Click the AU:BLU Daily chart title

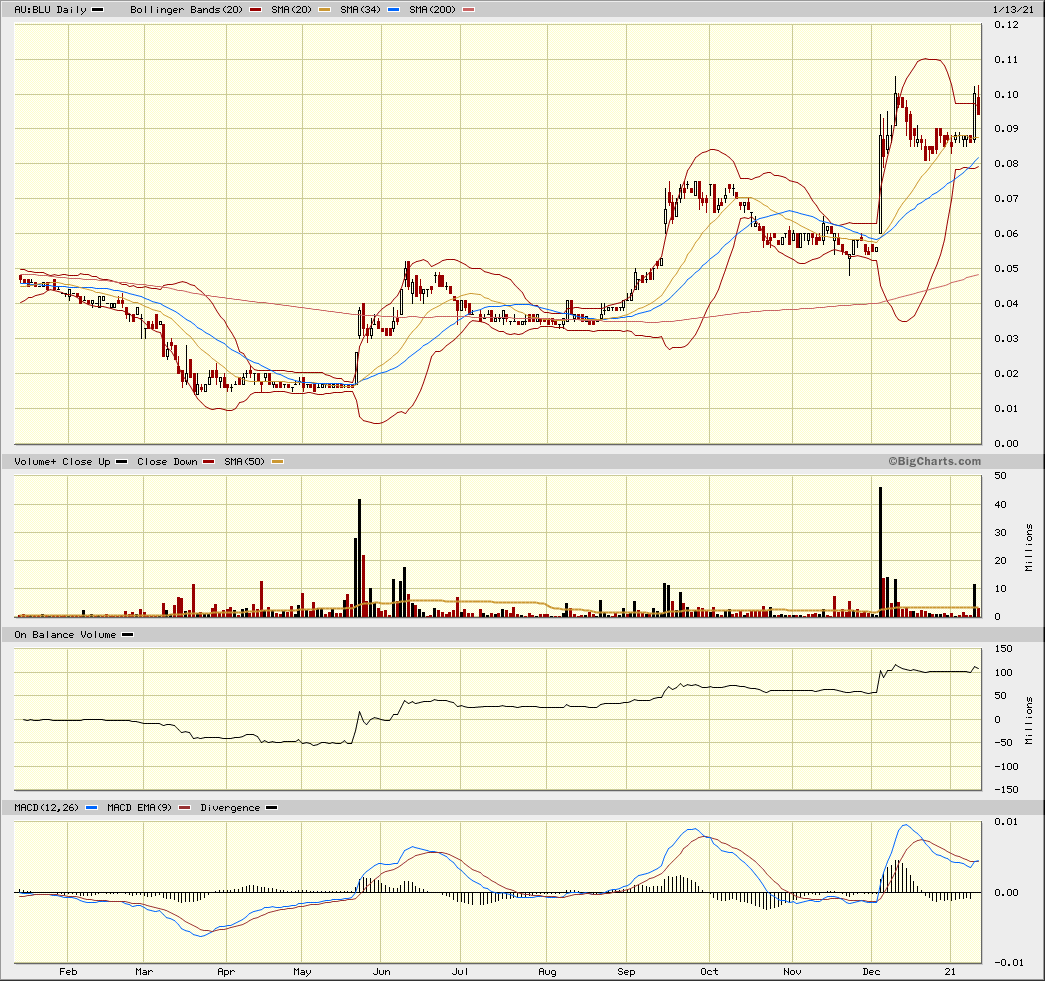tap(50, 9)
